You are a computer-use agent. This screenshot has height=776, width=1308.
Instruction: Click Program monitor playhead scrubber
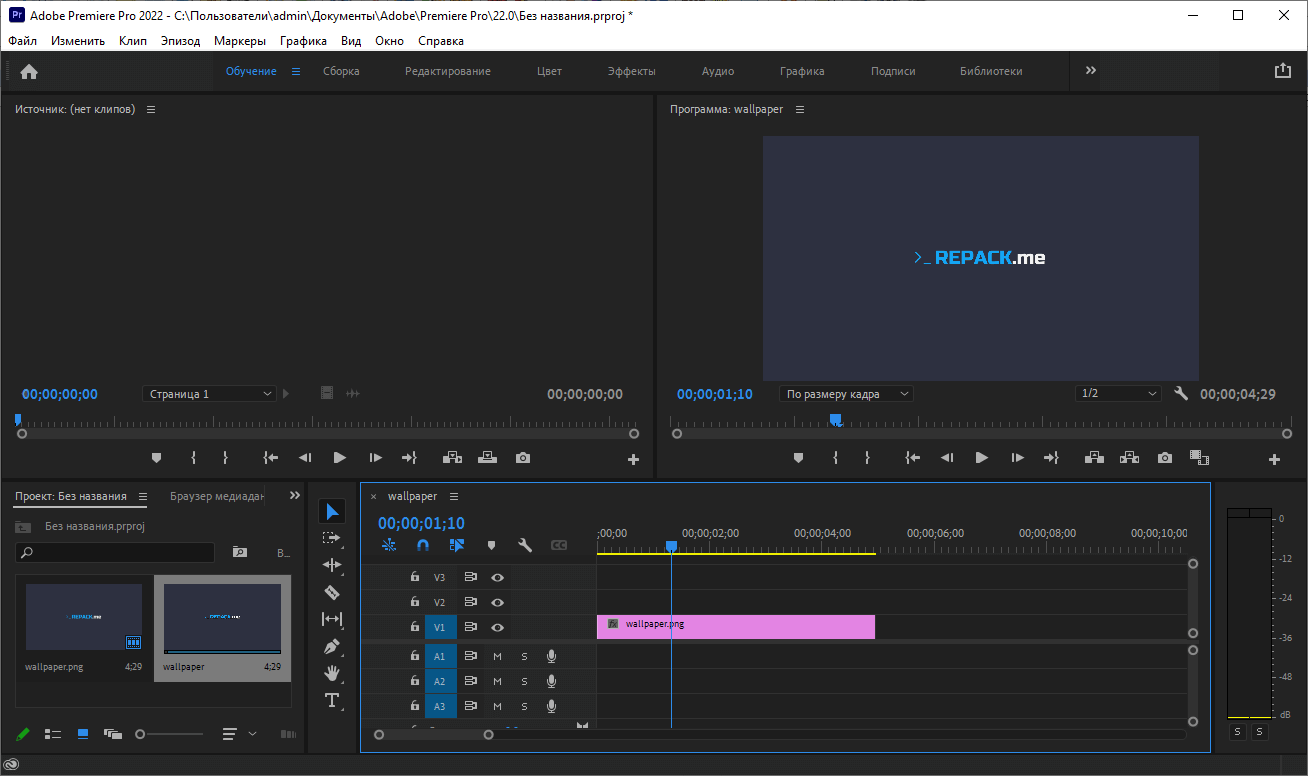[835, 420]
